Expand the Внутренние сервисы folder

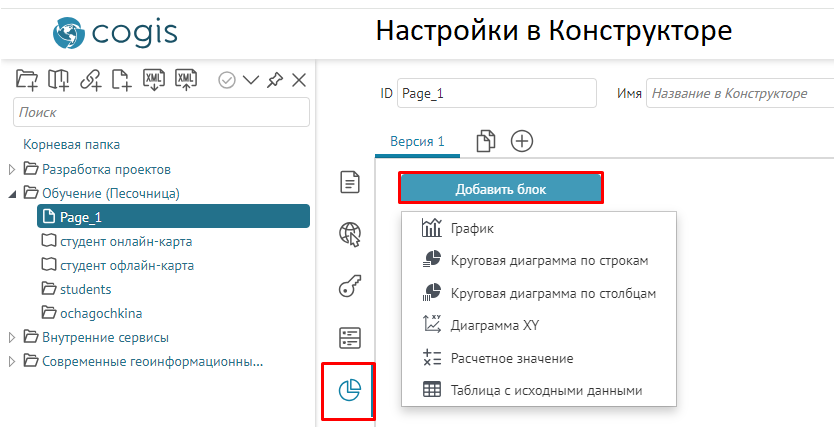(13, 337)
